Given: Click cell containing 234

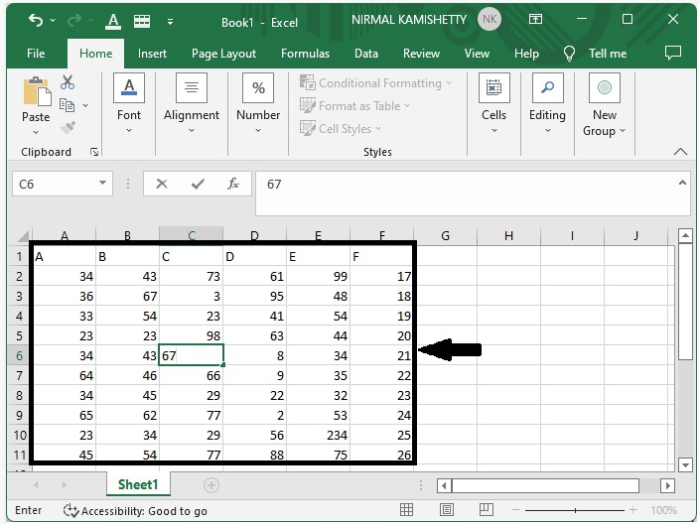Looking at the screenshot, I should pos(318,435).
